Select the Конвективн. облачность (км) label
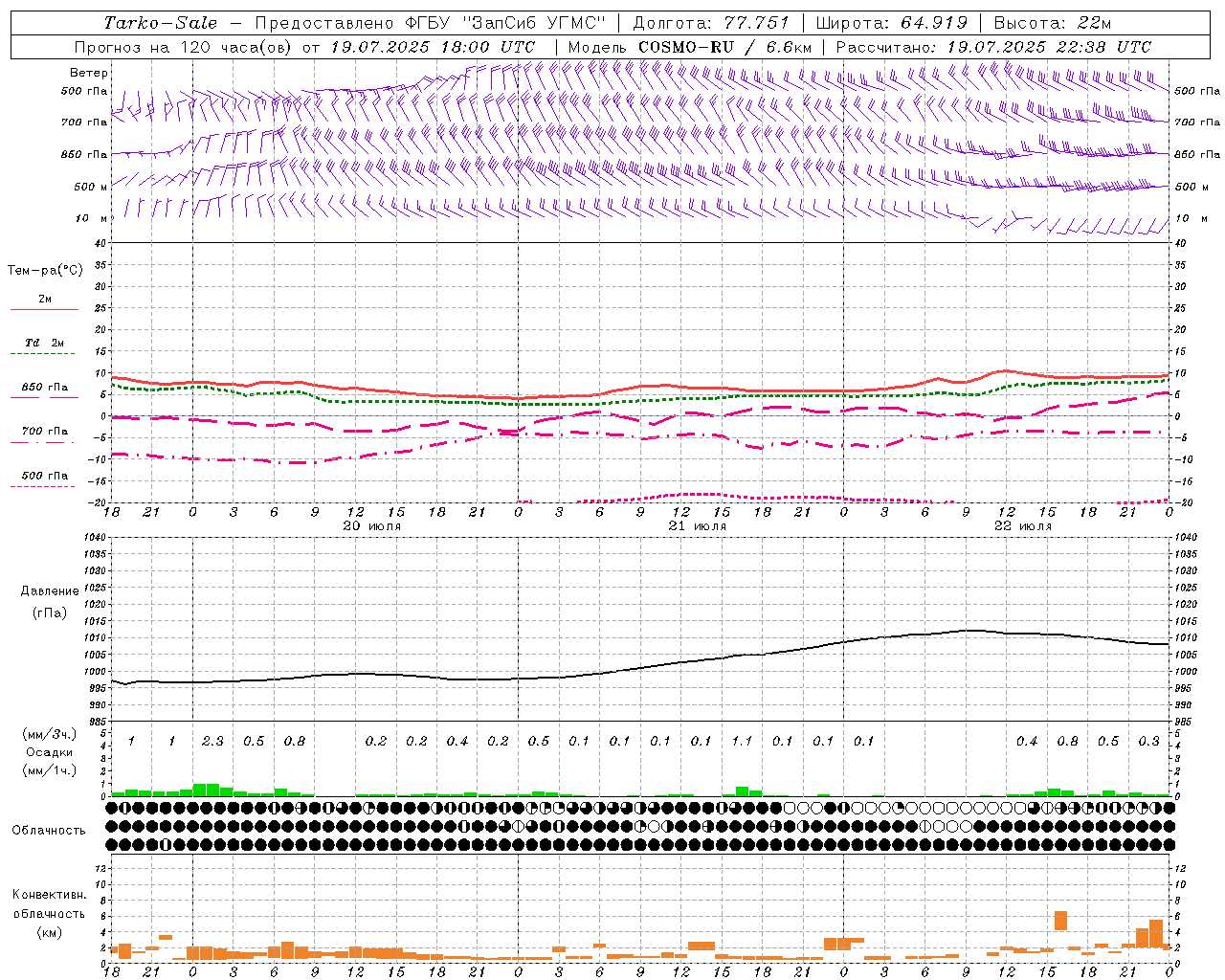The height and width of the screenshot is (980, 1225). 49,913
